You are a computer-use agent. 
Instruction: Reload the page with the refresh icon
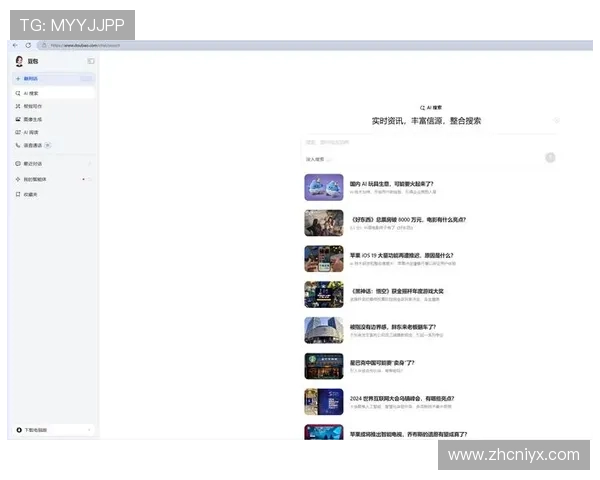pos(28,45)
